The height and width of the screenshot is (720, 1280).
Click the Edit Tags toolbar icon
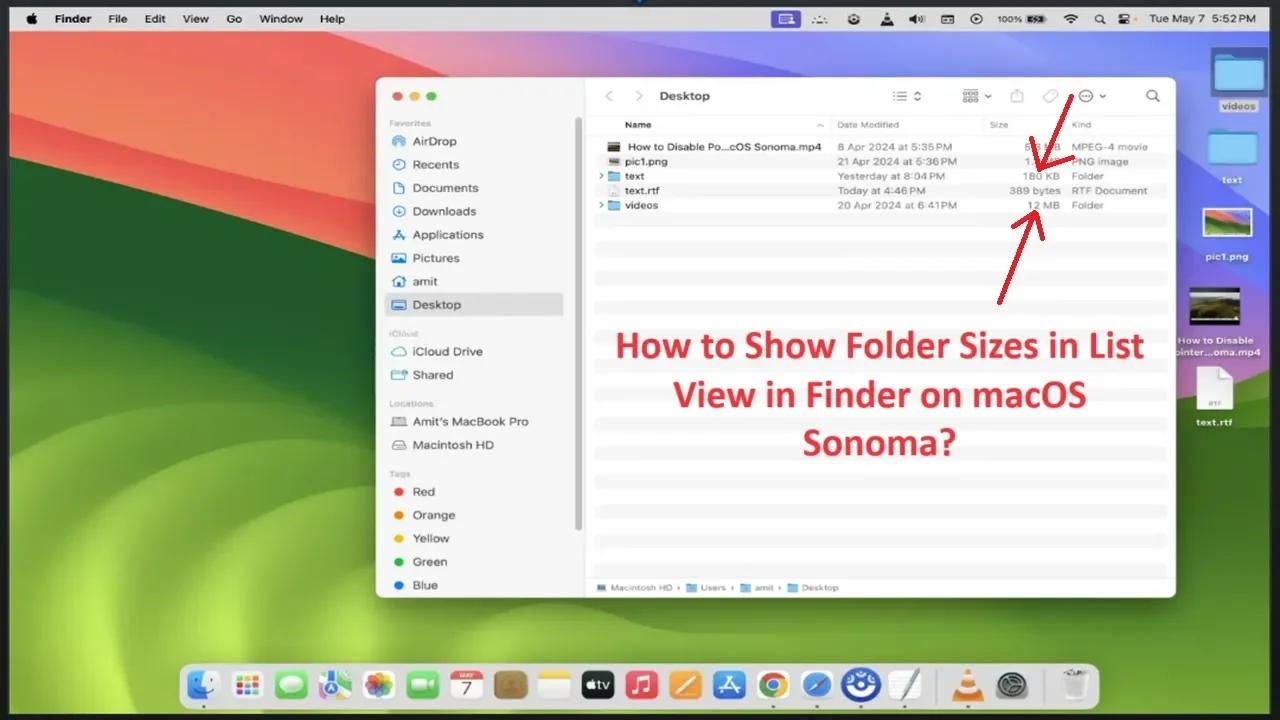point(1050,96)
